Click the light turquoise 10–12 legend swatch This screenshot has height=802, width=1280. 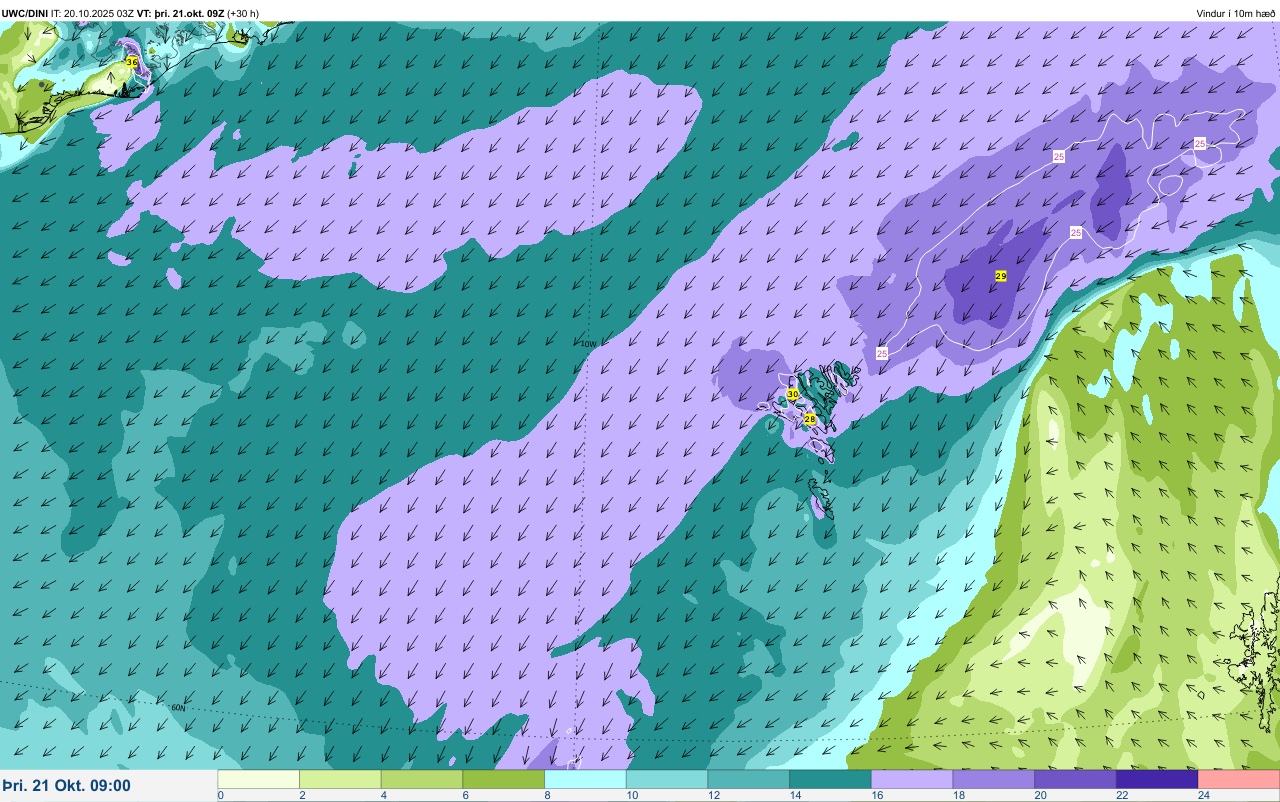667,779
